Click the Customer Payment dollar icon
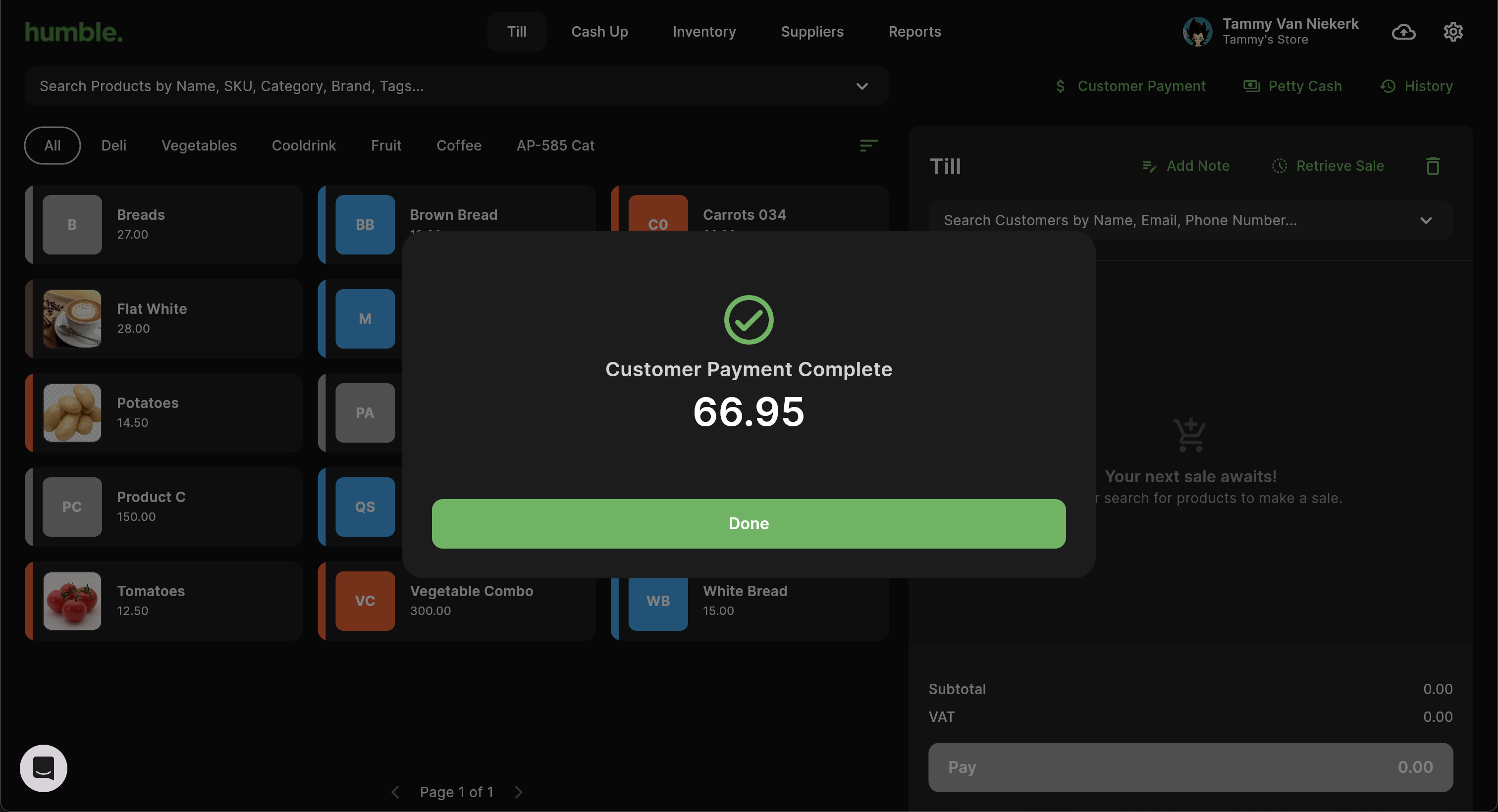Image resolution: width=1498 pixels, height=812 pixels. [1060, 86]
